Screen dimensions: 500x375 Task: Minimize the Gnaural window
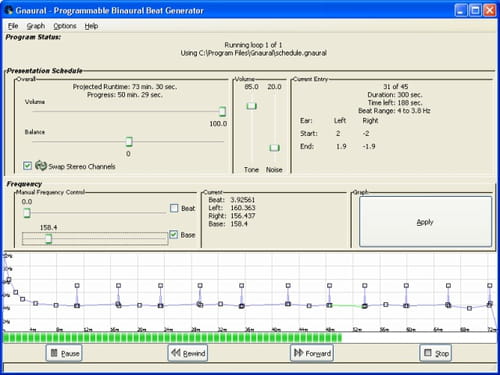[460, 10]
